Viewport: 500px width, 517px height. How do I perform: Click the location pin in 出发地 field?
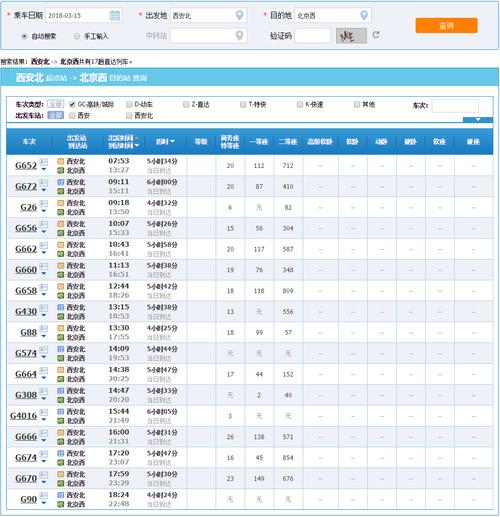click(x=239, y=15)
